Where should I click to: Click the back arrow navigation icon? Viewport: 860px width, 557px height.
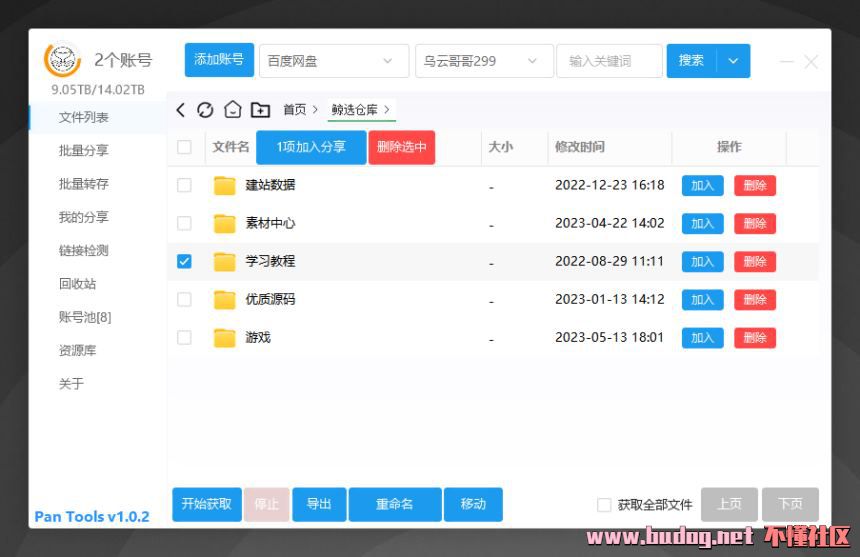point(181,110)
